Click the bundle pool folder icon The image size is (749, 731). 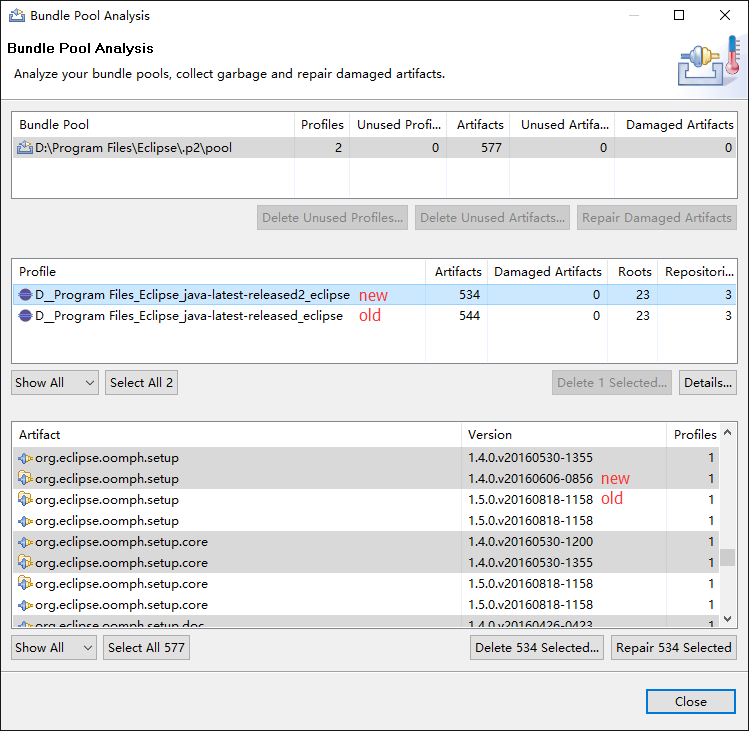[x=25, y=149]
